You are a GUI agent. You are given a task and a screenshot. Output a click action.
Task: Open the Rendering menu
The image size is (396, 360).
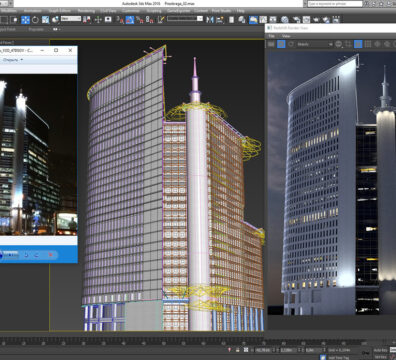tap(86, 11)
